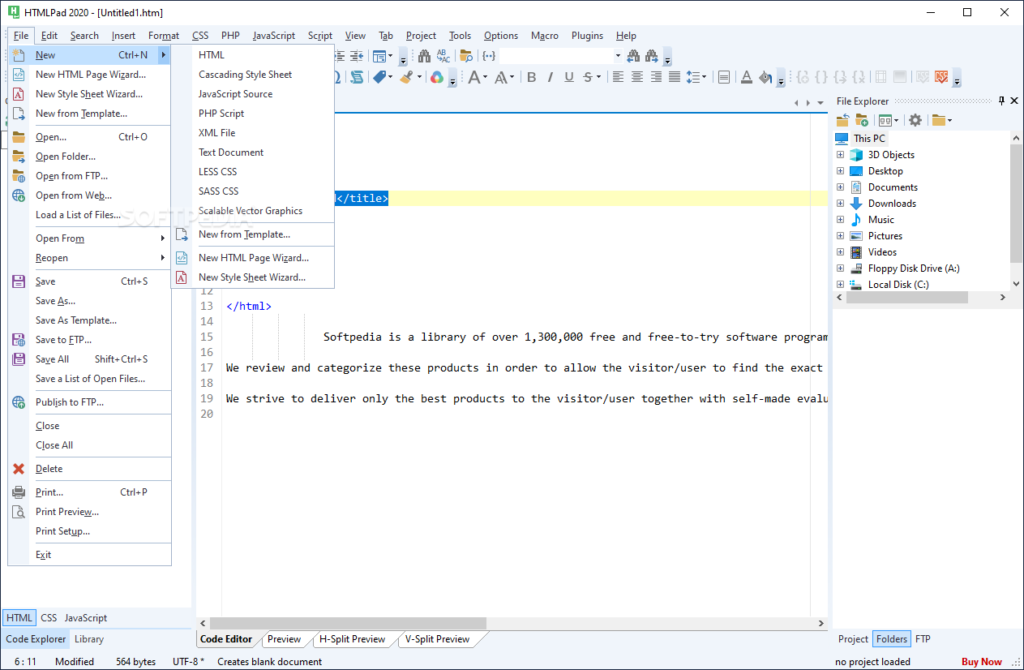Screen dimensions: 1024x670
Task: Open the CSS menu
Action: point(199,35)
